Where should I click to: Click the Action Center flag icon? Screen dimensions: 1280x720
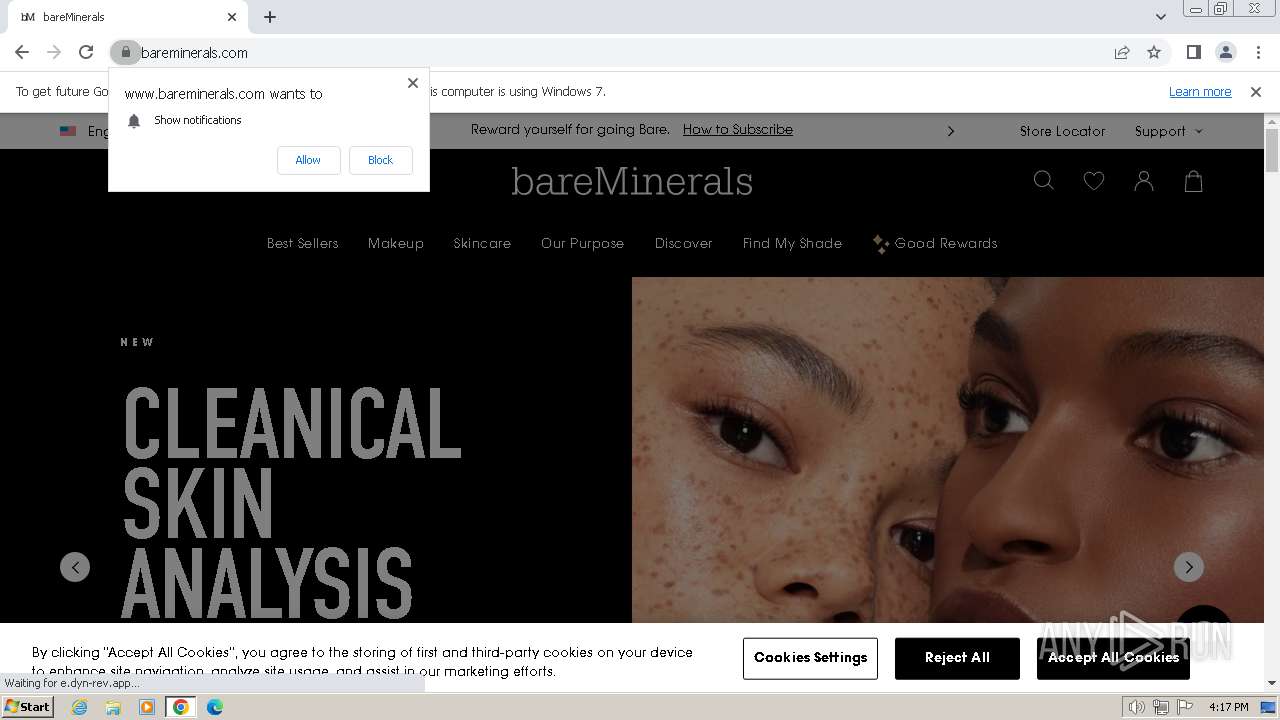click(1184, 707)
